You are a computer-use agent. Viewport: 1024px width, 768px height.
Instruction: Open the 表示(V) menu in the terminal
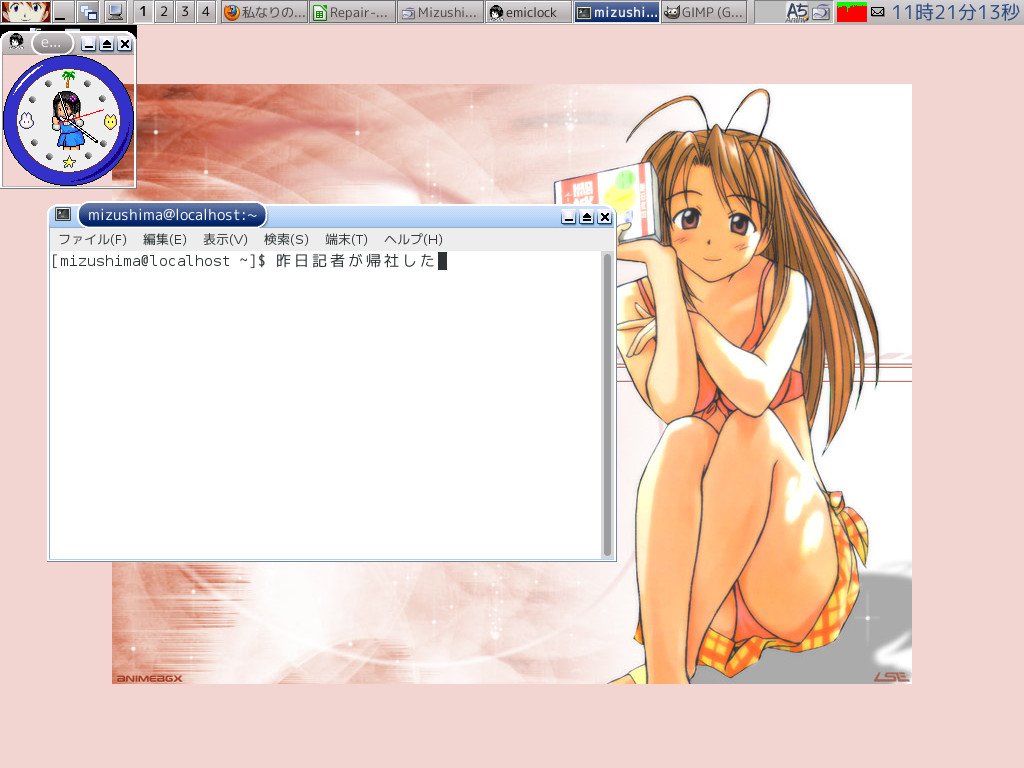click(225, 239)
